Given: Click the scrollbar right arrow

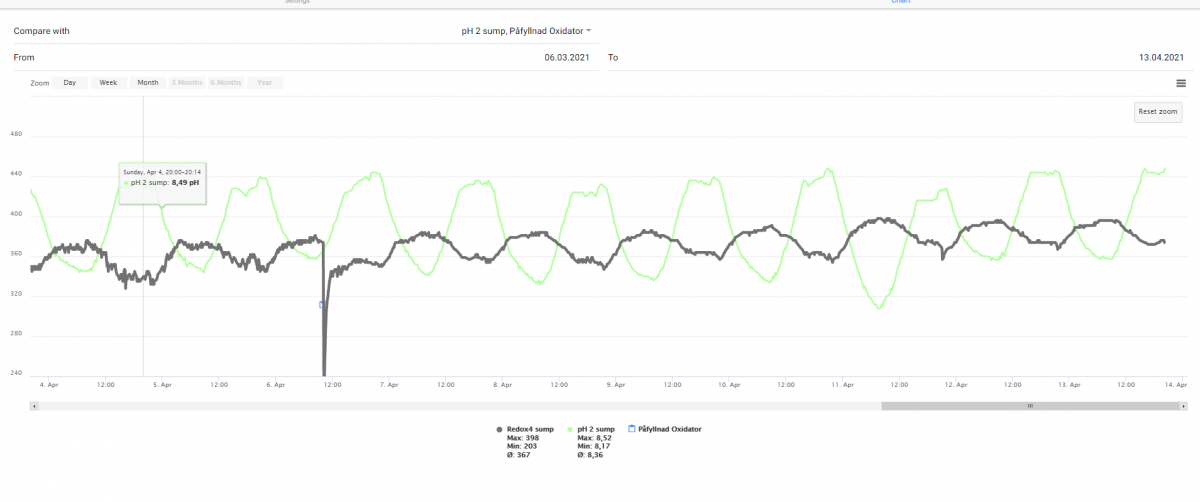Looking at the screenshot, I should pyautogui.click(x=1183, y=406).
